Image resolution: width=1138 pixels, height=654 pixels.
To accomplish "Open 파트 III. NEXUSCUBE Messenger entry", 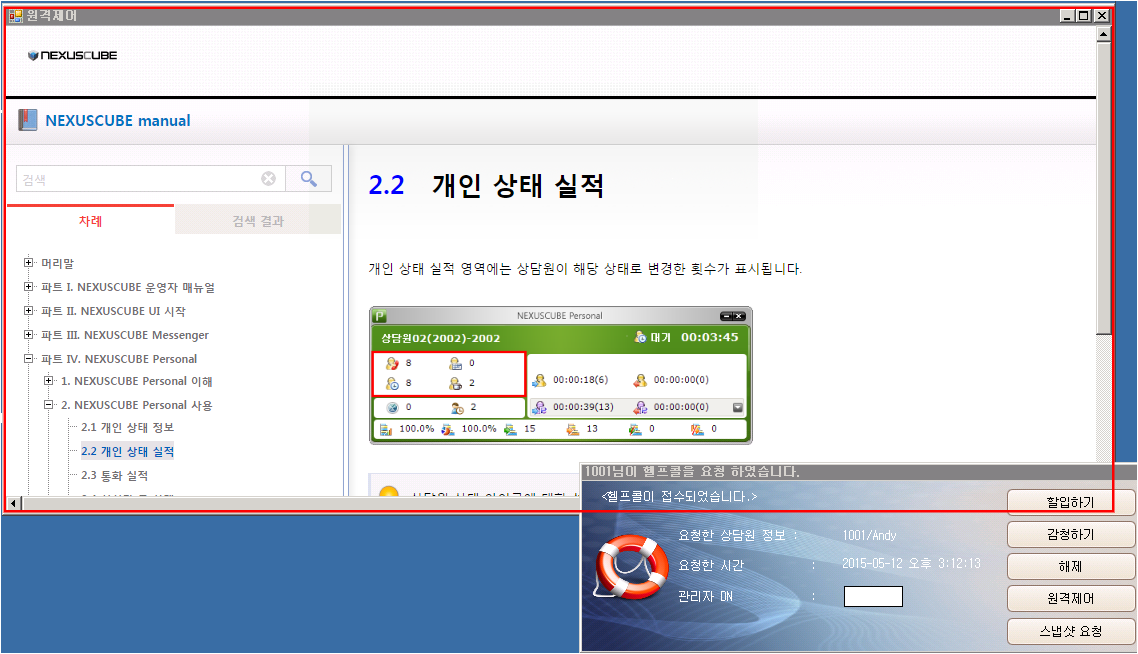I will pos(125,335).
